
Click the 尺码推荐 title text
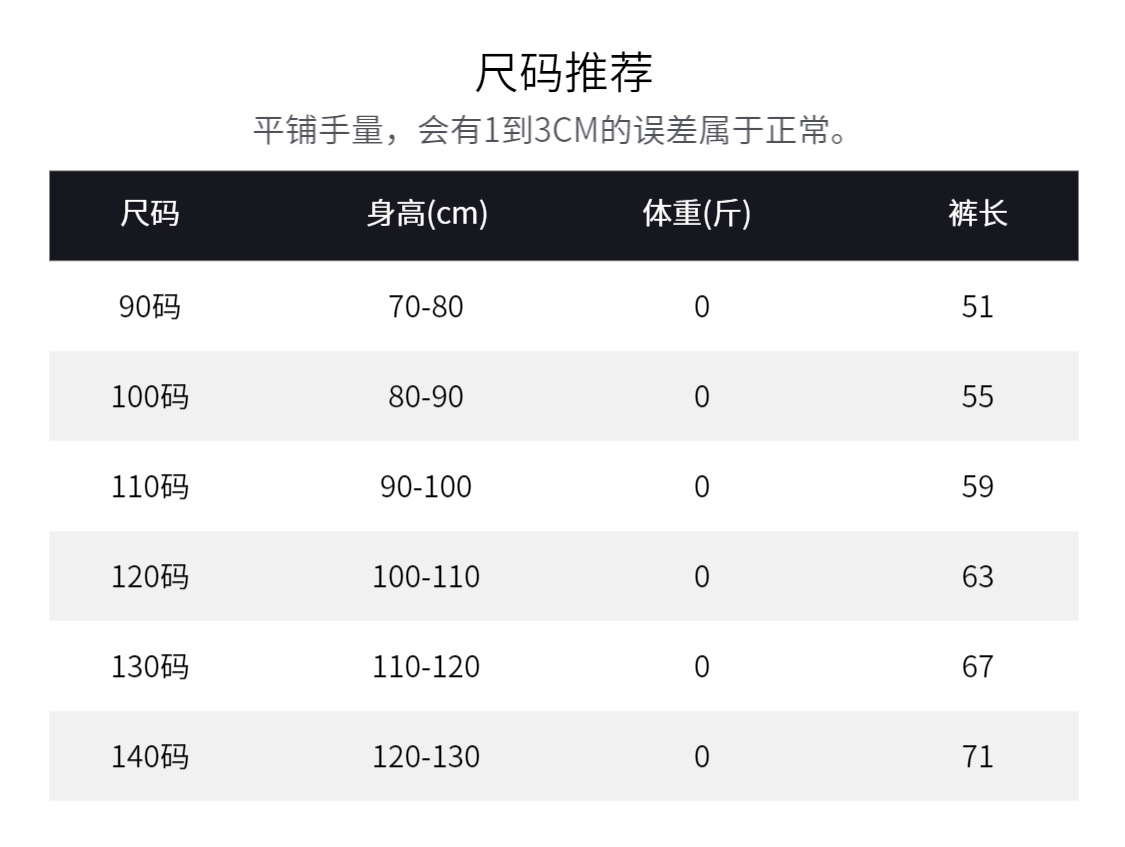(x=562, y=73)
